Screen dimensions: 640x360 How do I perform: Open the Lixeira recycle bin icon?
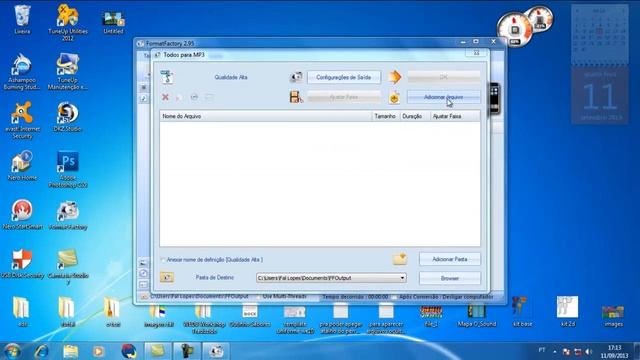(x=22, y=19)
